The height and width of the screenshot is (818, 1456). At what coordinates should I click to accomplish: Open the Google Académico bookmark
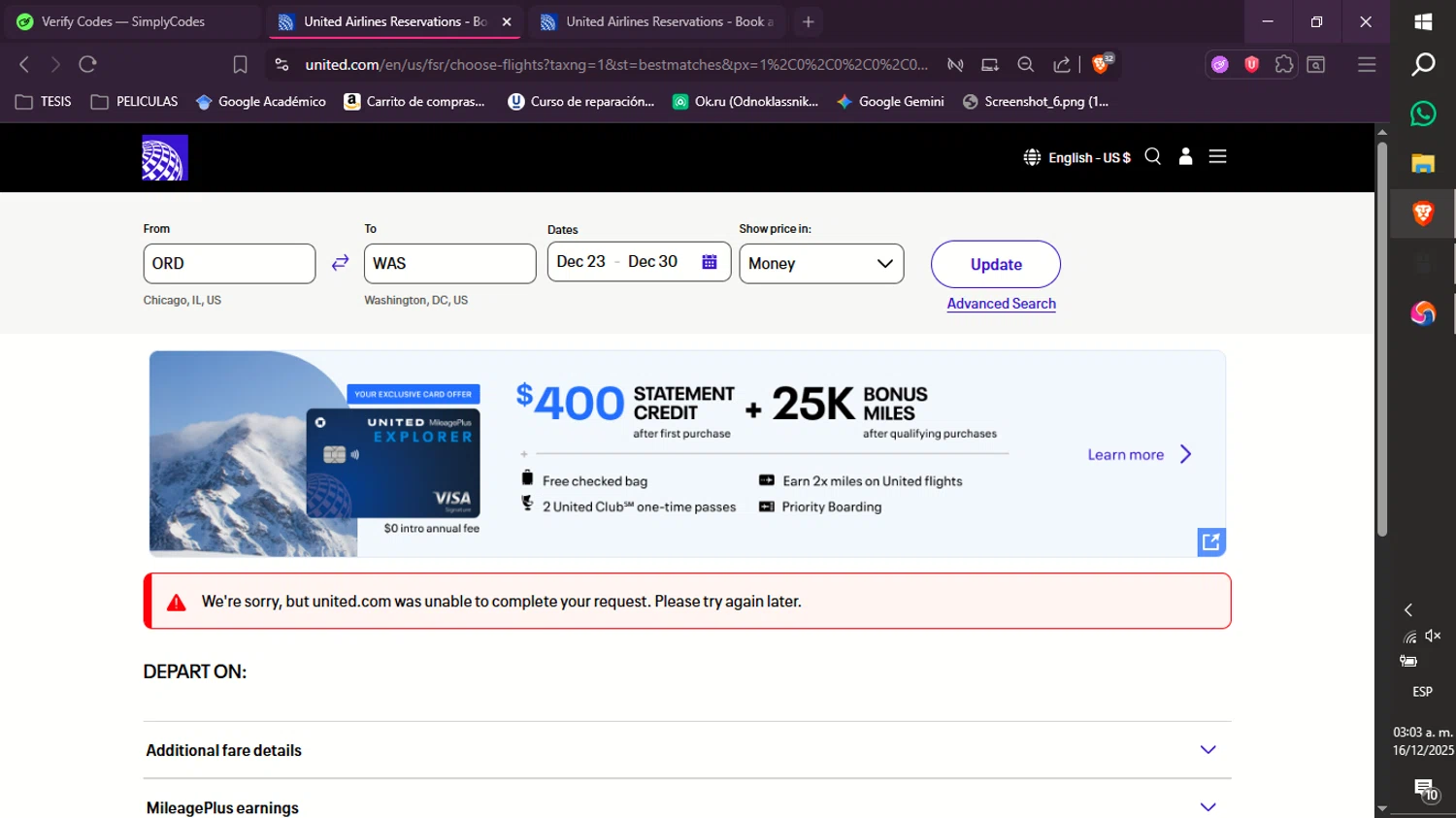coord(261,101)
